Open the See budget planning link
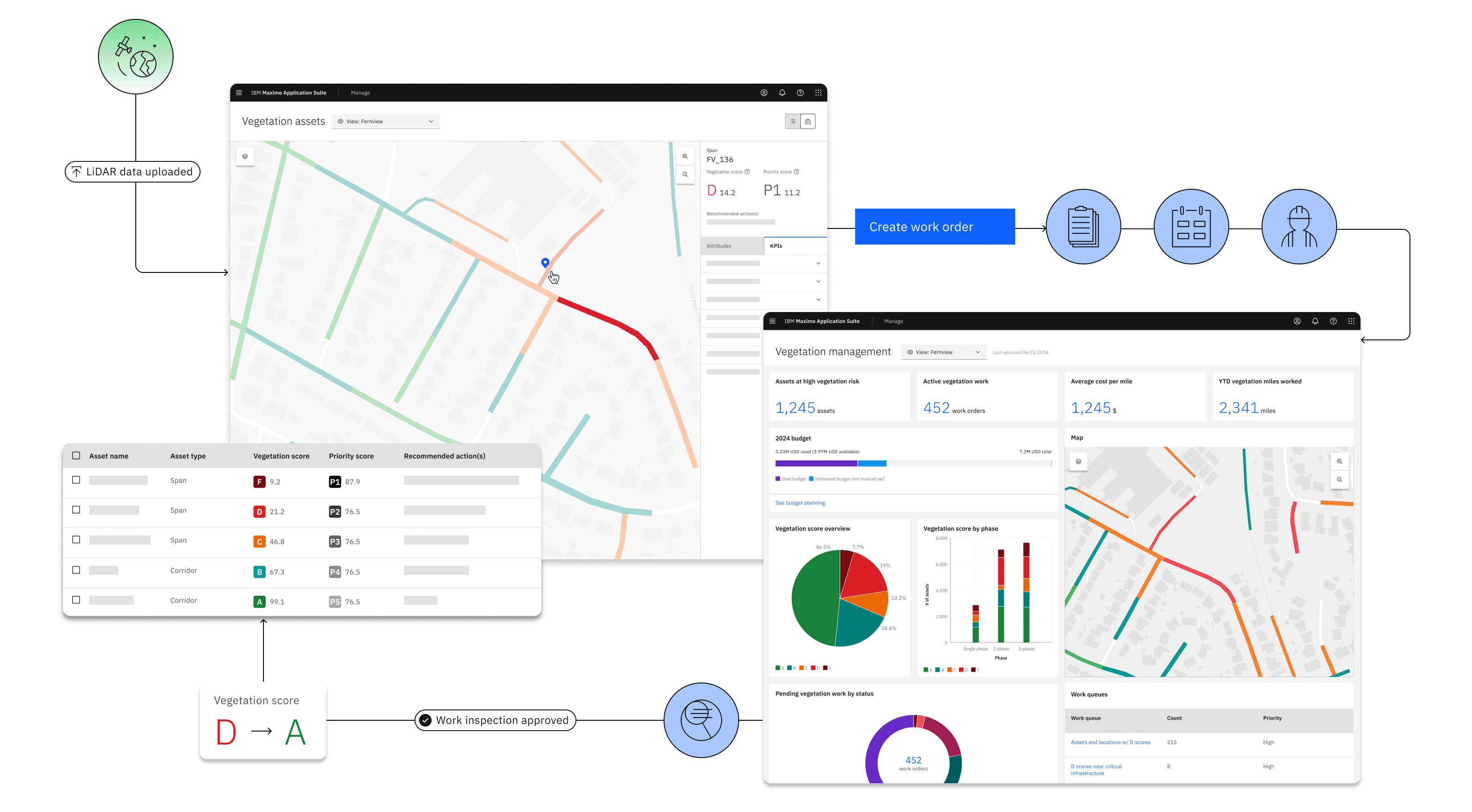The image size is (1472, 812). click(799, 503)
